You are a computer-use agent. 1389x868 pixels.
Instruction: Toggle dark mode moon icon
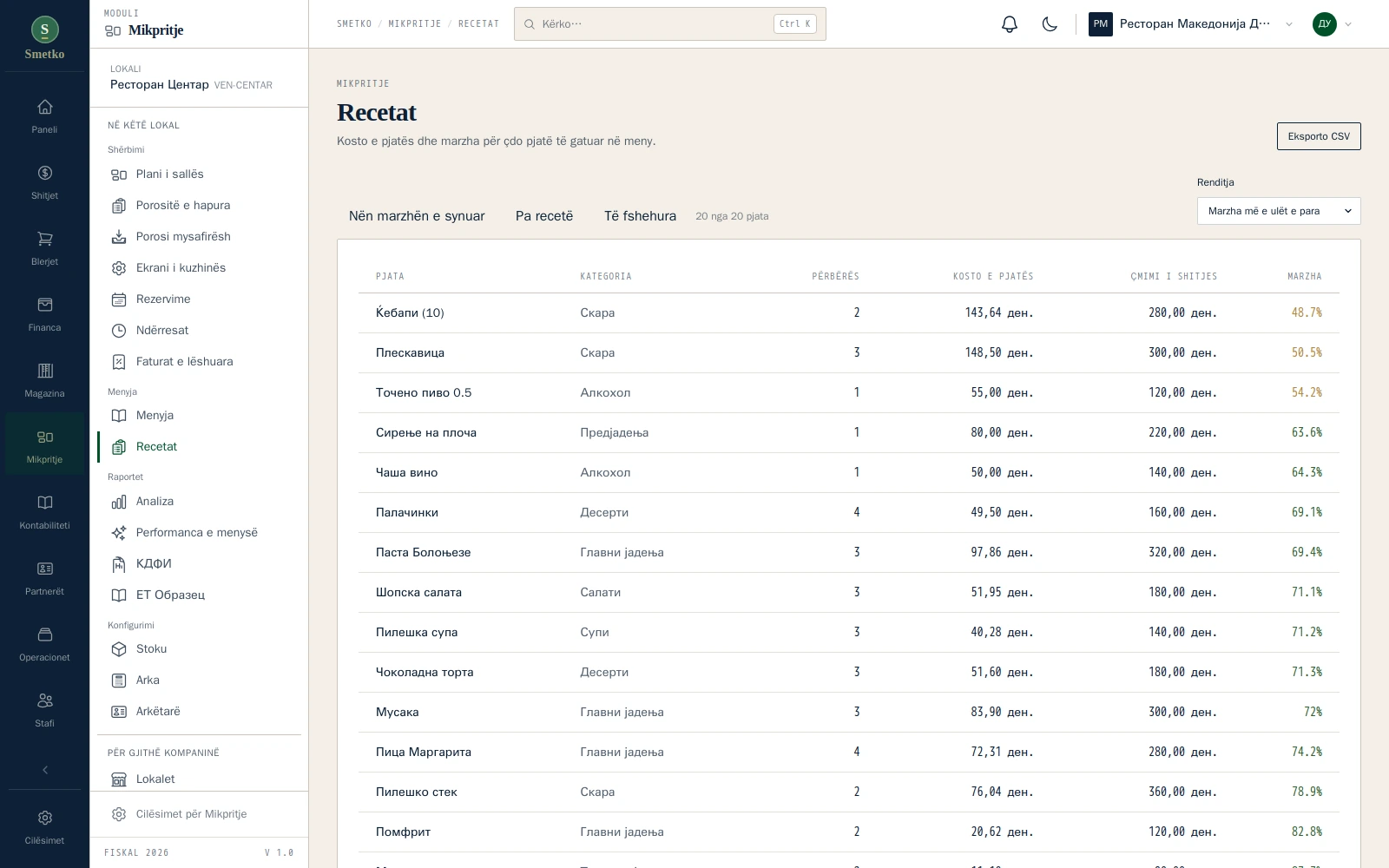pyautogui.click(x=1050, y=24)
